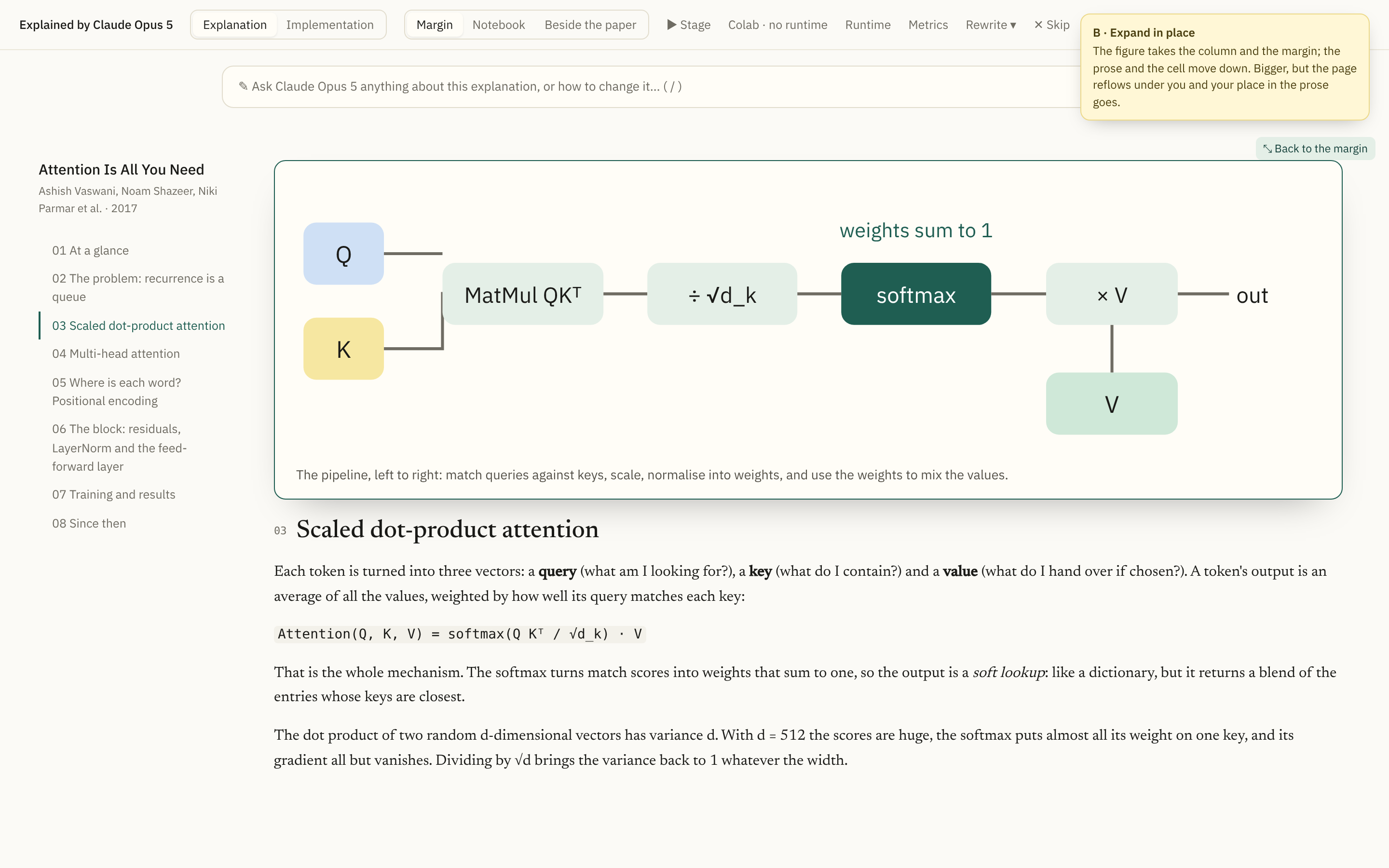Click the 'out' label in the diagram

(1252, 295)
